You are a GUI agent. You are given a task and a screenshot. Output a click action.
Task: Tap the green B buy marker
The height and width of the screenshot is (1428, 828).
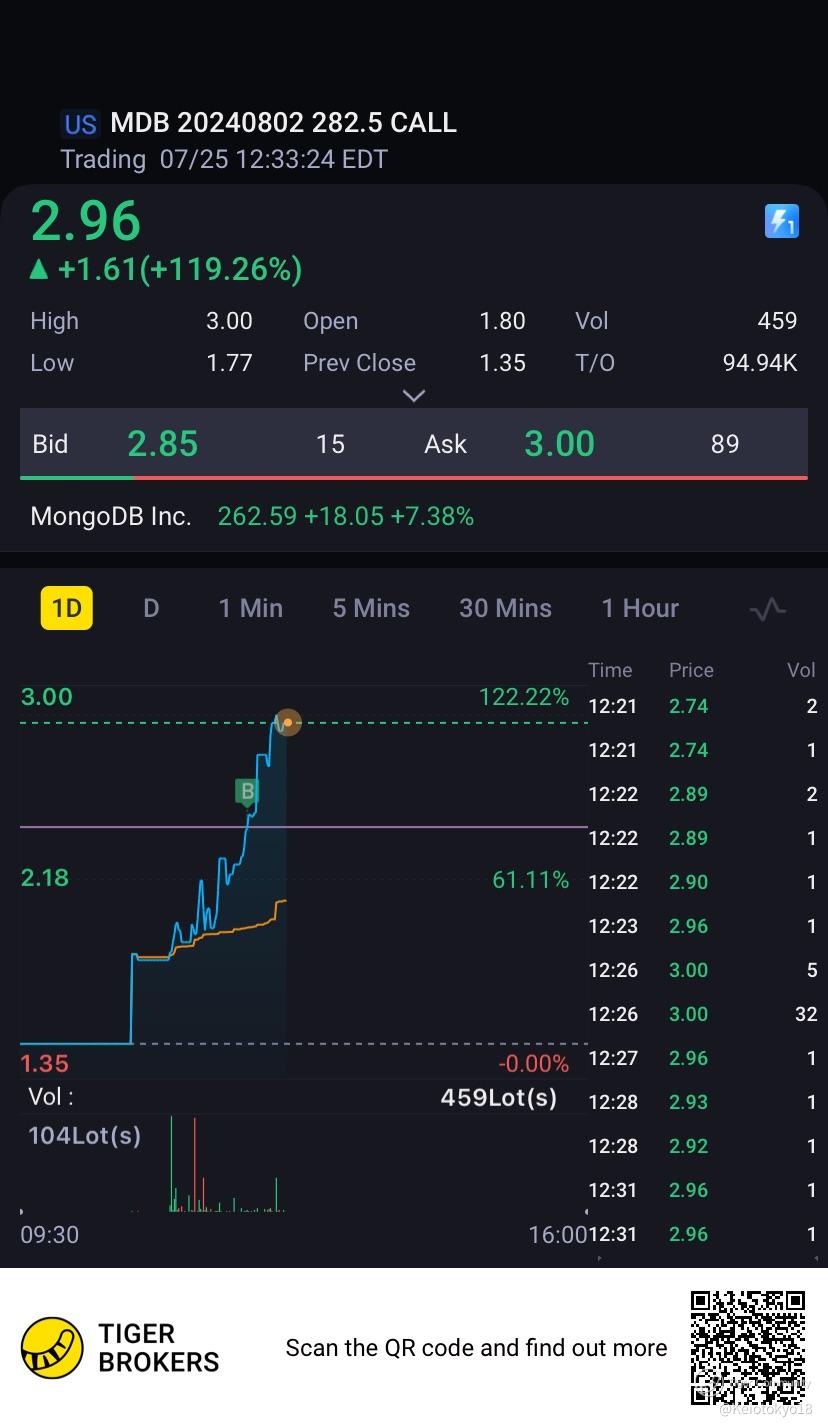(246, 792)
